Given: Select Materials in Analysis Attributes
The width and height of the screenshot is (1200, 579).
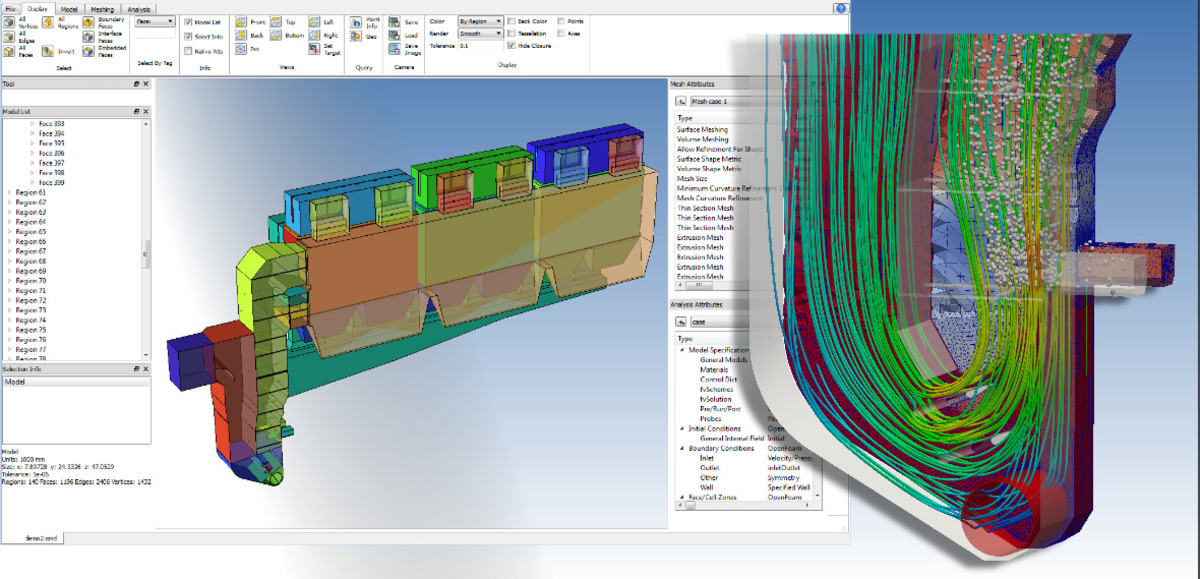Looking at the screenshot, I should coord(714,369).
